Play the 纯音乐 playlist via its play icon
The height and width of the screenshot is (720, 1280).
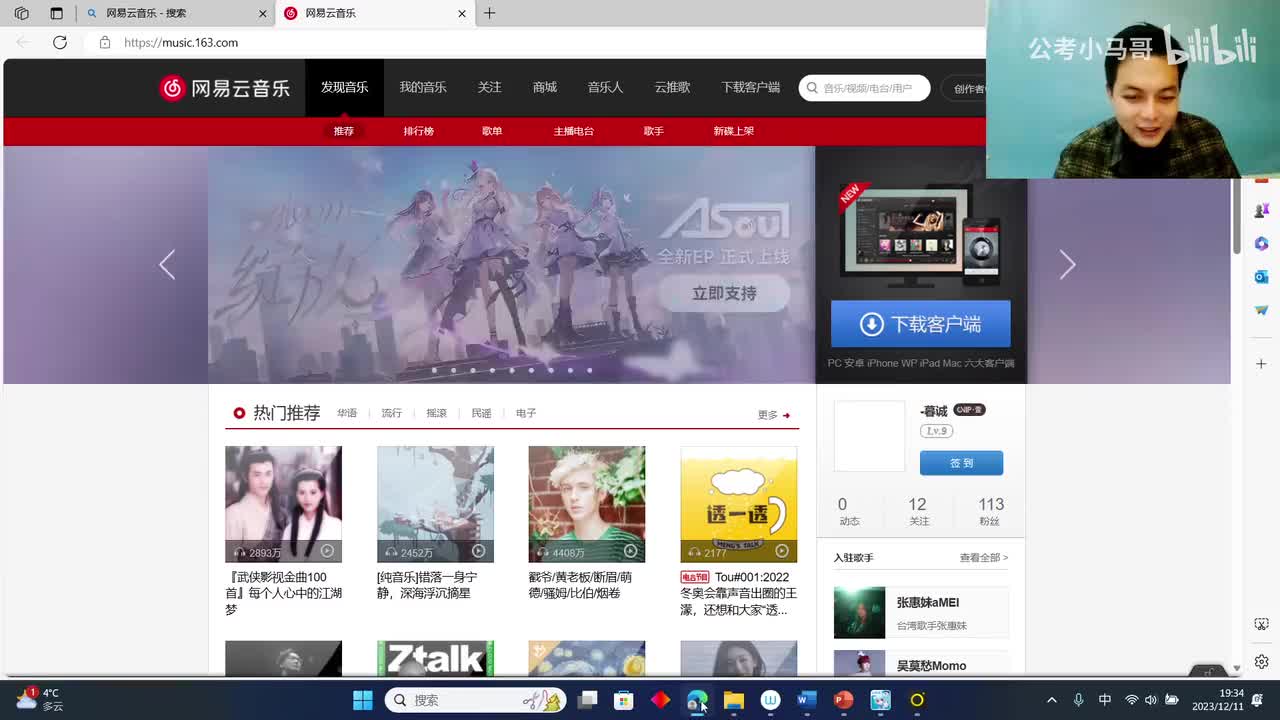pos(478,551)
